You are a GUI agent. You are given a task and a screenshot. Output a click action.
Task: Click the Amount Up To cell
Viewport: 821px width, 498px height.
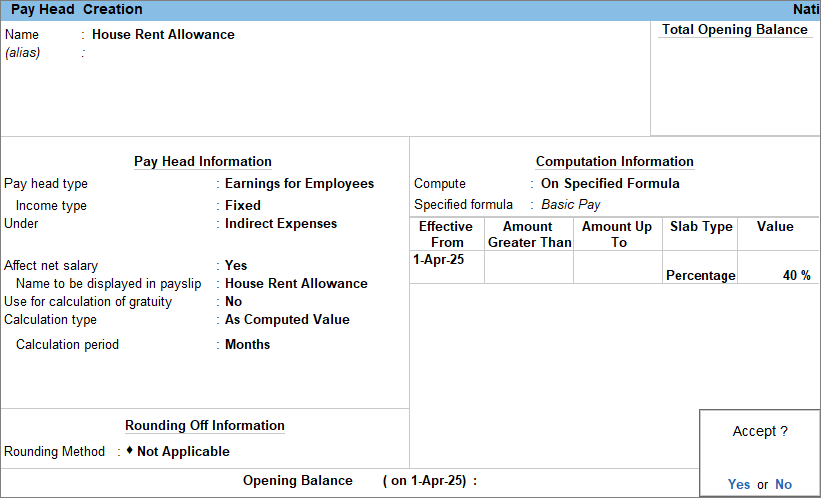click(x=618, y=267)
